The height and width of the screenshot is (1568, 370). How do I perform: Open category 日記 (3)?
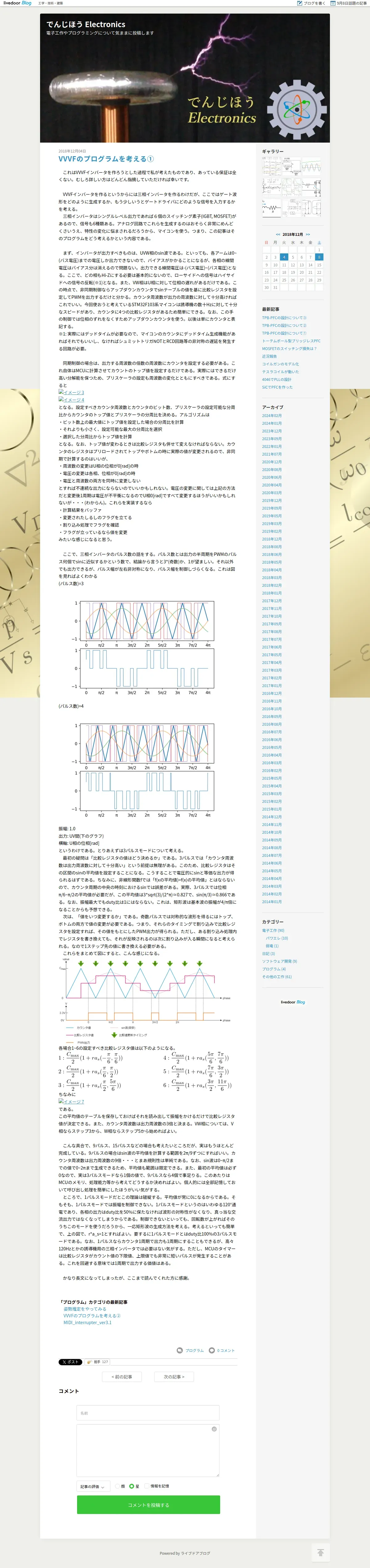pos(269,954)
